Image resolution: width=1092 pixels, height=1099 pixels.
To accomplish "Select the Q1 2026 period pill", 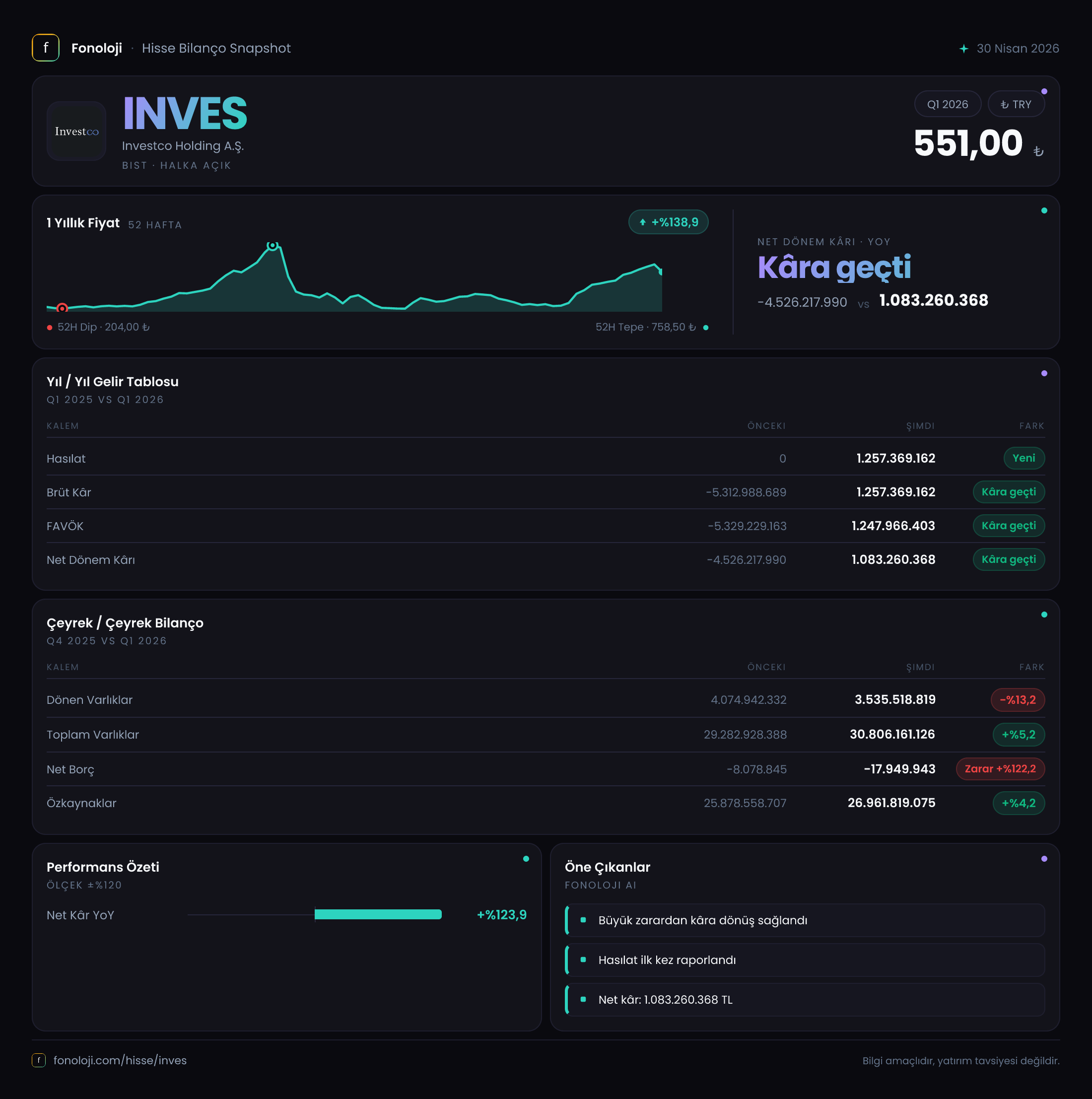I will pyautogui.click(x=948, y=104).
